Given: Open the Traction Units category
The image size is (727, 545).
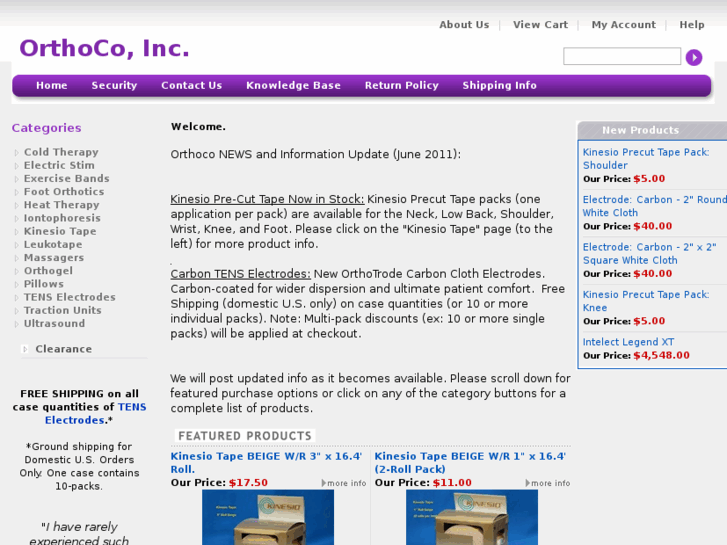Looking at the screenshot, I should click(x=63, y=310).
